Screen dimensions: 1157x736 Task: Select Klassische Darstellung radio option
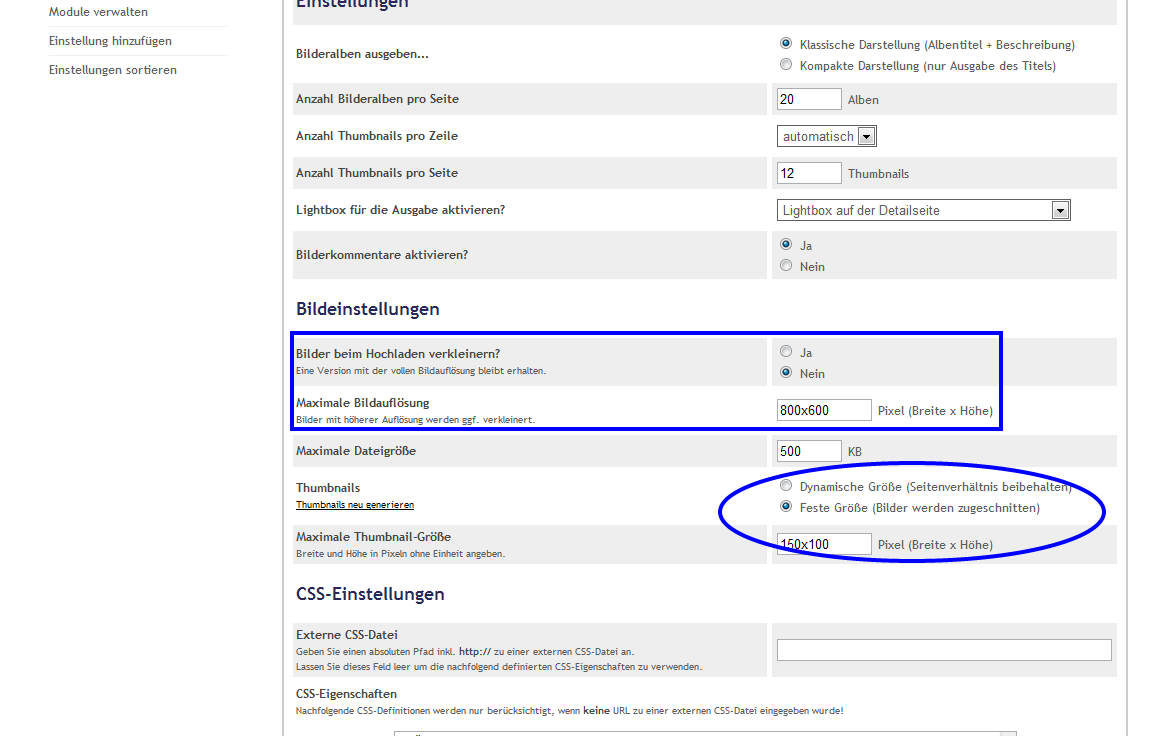coord(786,44)
